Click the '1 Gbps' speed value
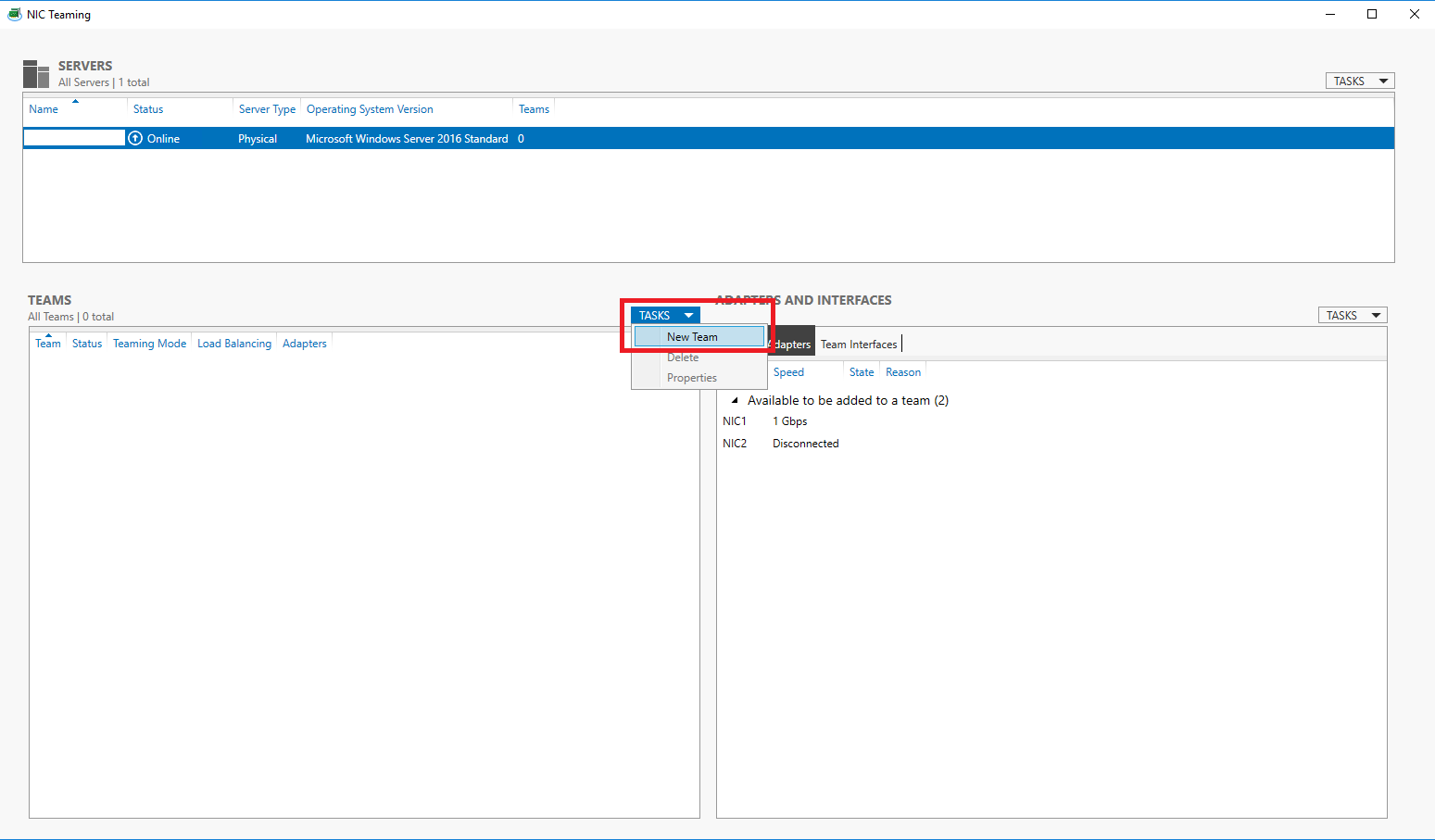1435x840 pixels. [x=790, y=420]
